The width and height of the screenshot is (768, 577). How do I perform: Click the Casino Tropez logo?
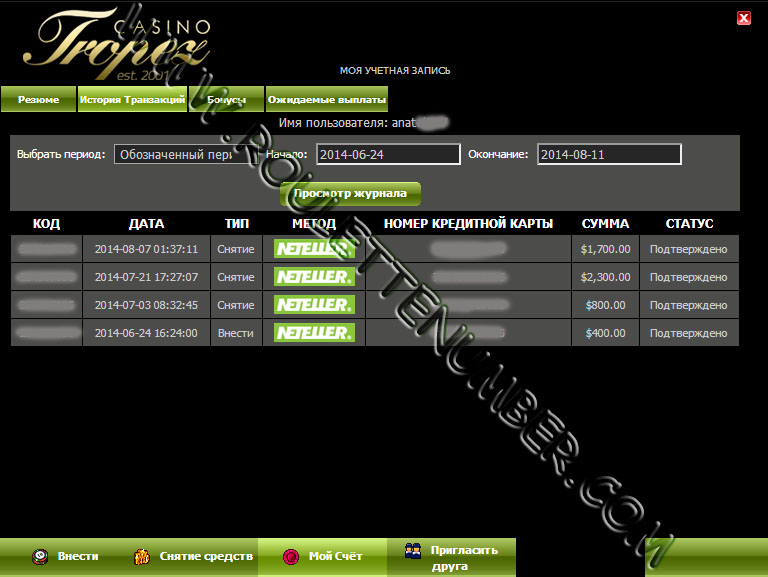tap(117, 44)
